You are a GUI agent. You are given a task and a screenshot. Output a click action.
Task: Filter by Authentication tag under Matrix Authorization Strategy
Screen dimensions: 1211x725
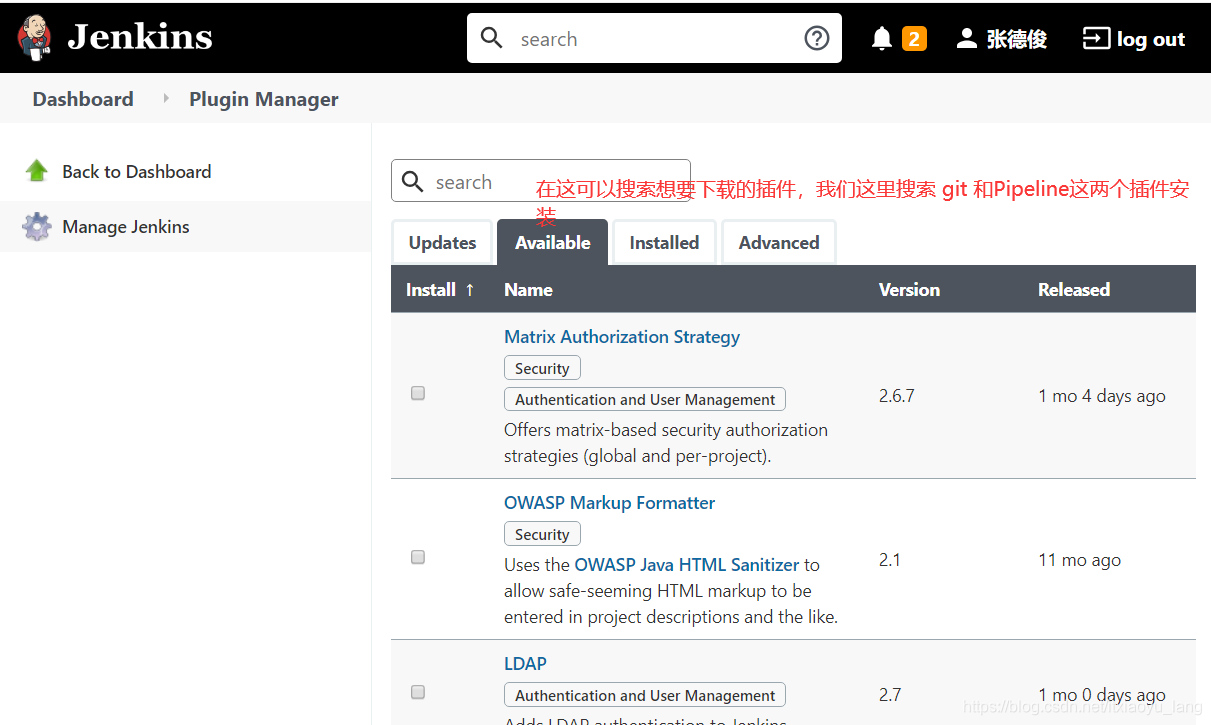pyautogui.click(x=645, y=399)
